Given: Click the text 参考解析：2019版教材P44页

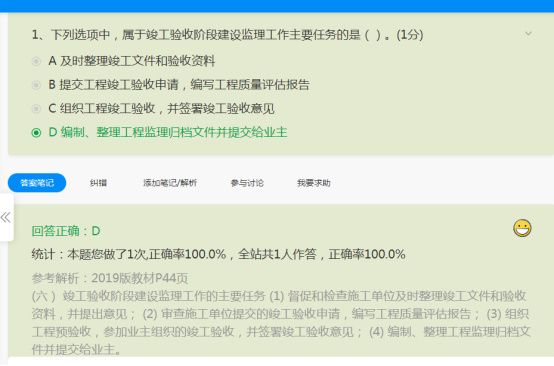Looking at the screenshot, I should click(x=110, y=278).
